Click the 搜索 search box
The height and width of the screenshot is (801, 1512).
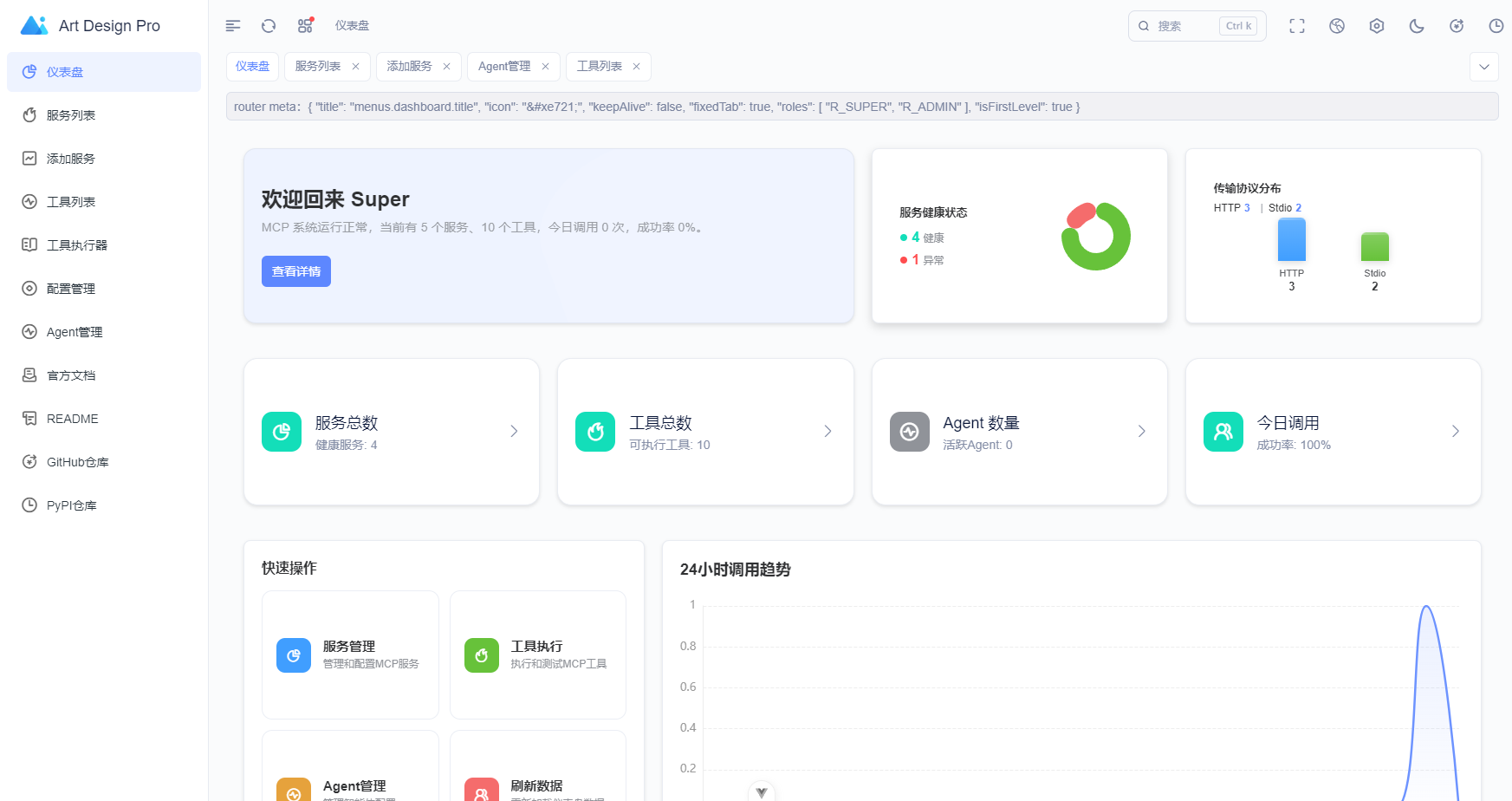(x=1184, y=26)
